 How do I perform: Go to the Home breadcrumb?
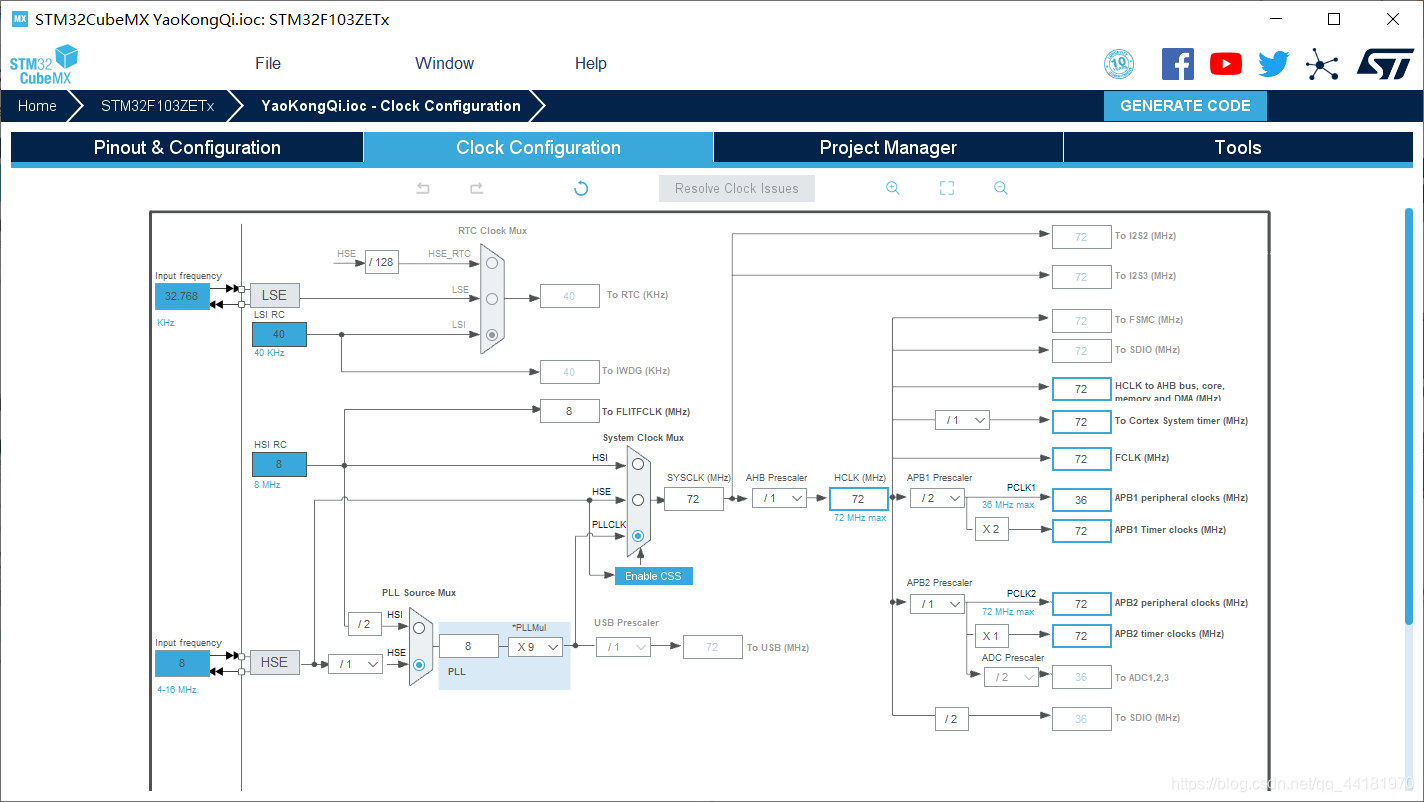tap(37, 106)
